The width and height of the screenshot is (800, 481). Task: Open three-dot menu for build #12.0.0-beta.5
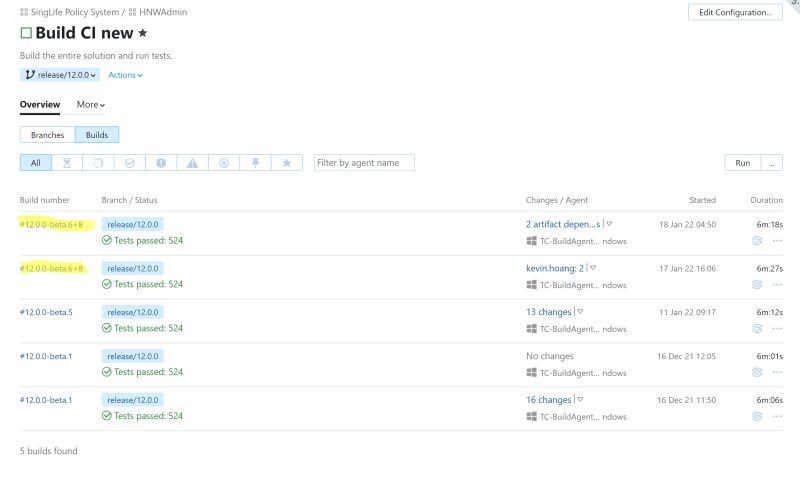click(777, 328)
